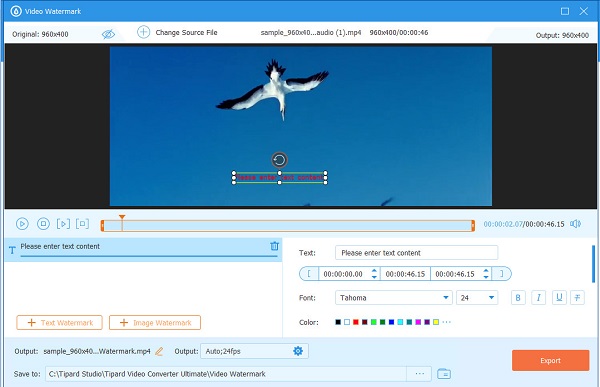
Task: Click the timeline right trim handle
Action: pos(473,225)
